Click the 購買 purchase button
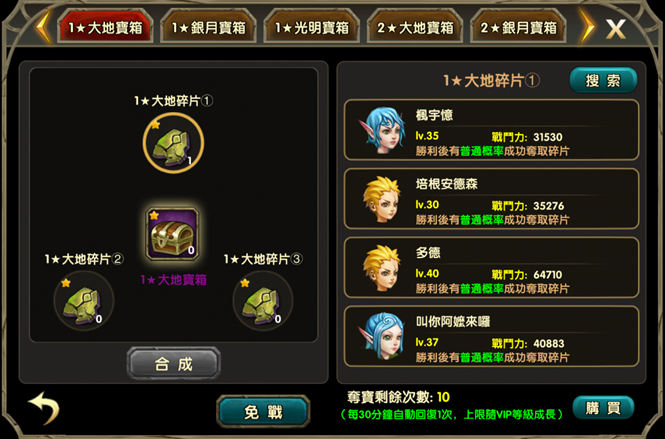The image size is (665, 439). (603, 408)
